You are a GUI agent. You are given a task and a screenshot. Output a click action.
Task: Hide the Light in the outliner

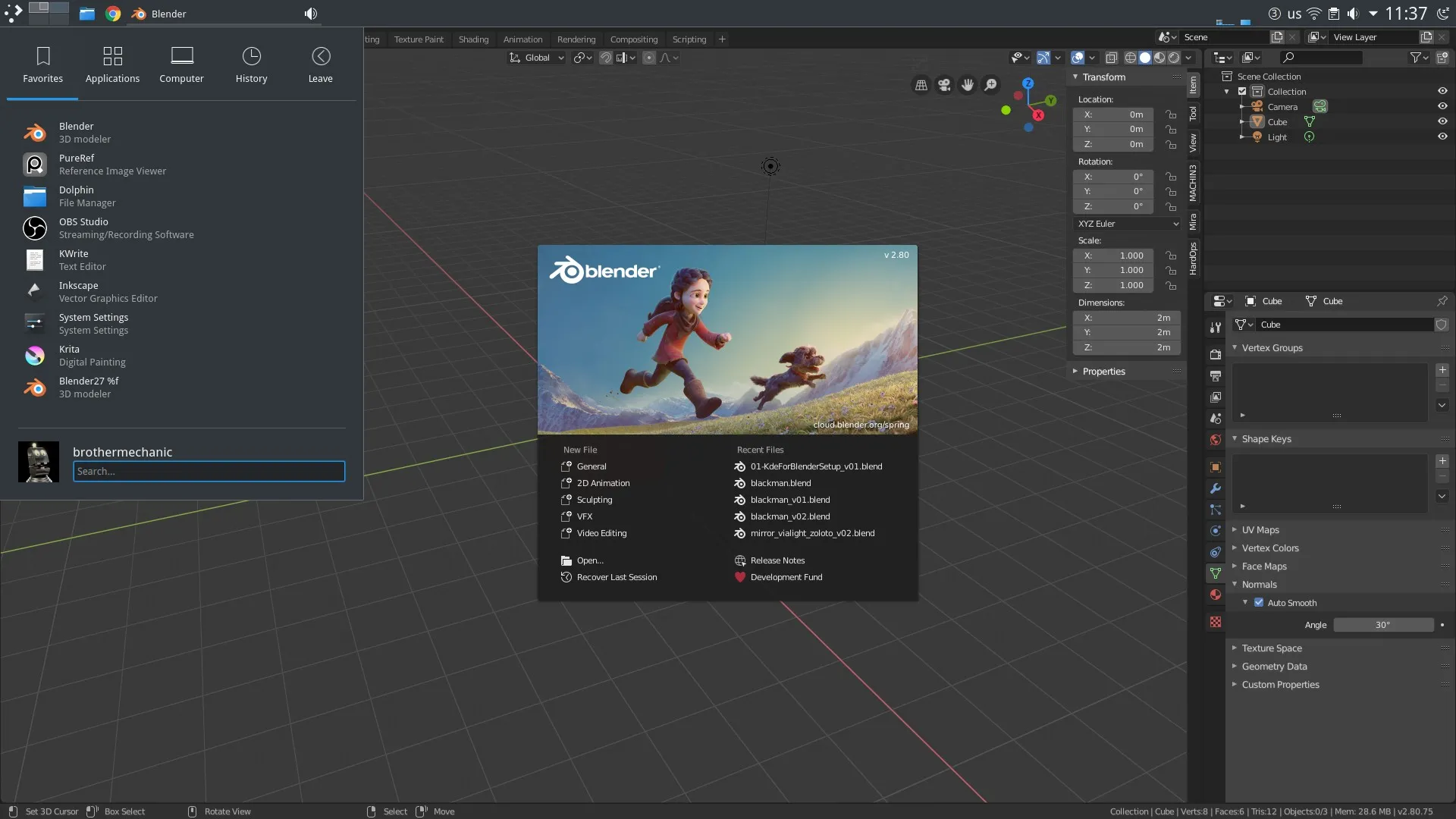point(1442,136)
